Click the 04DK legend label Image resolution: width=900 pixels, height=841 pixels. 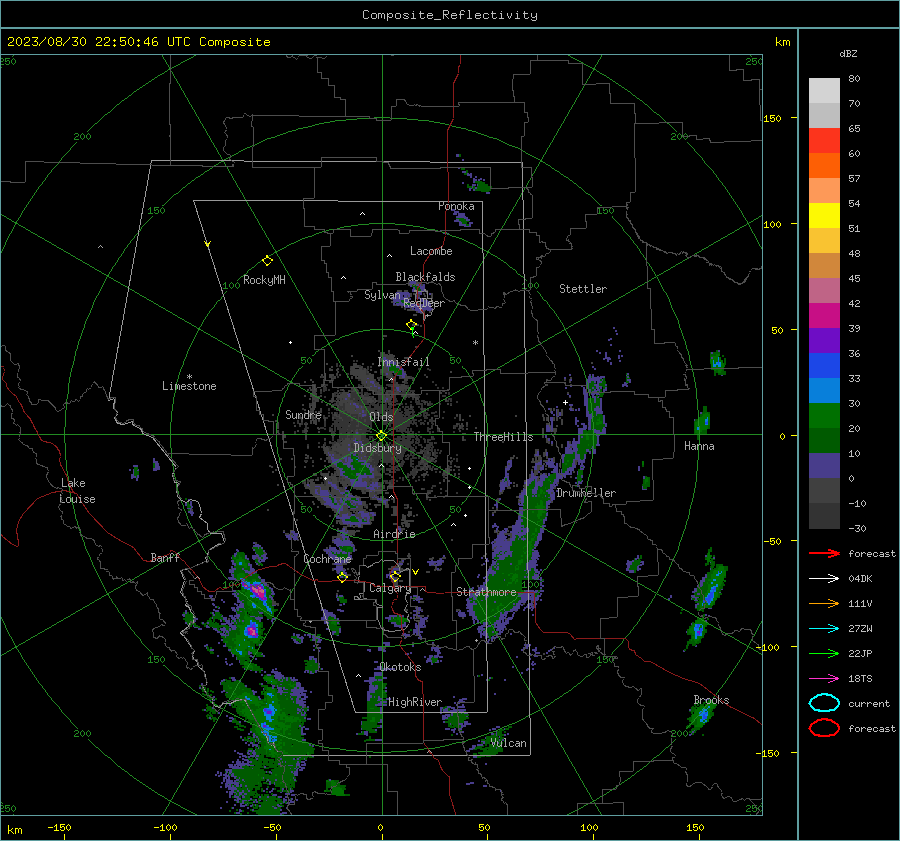click(x=860, y=578)
